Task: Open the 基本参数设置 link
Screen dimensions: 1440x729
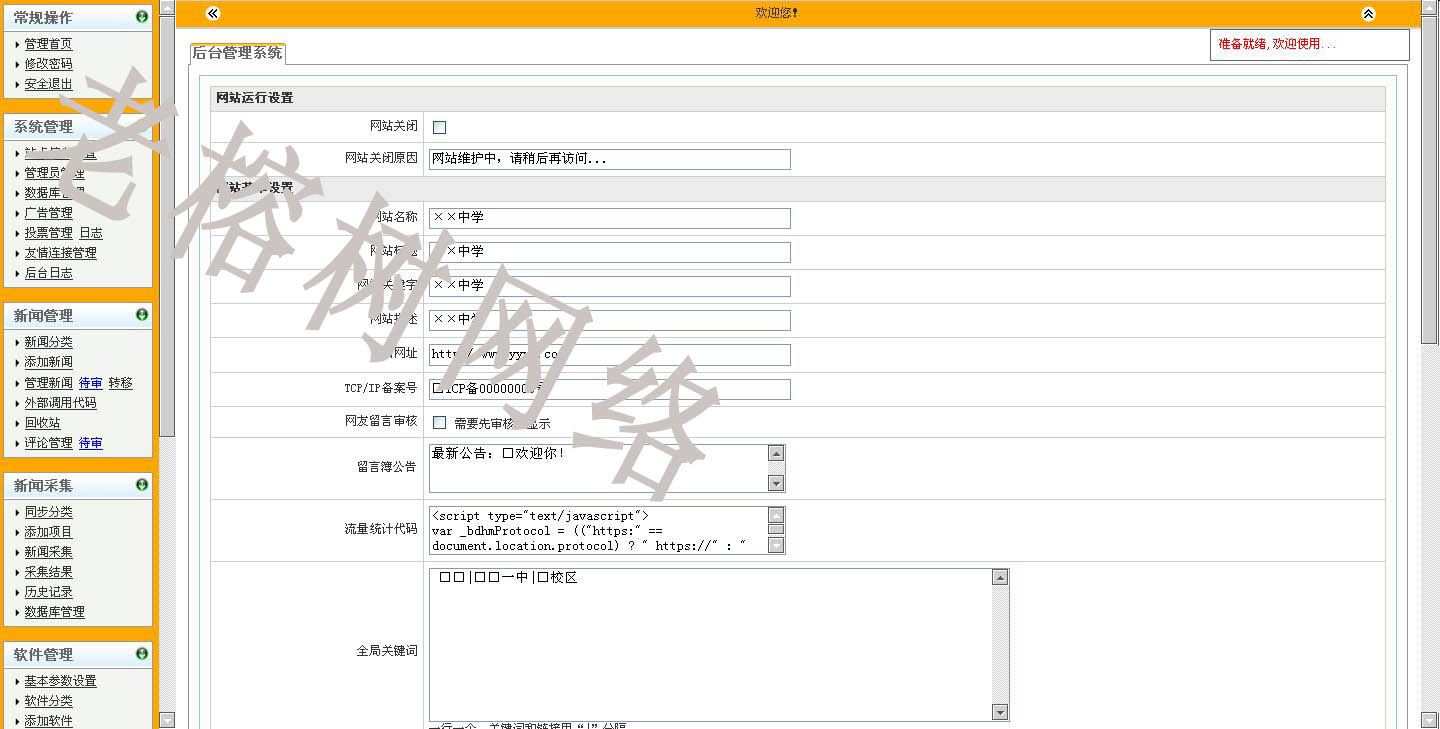Action: tap(60, 681)
